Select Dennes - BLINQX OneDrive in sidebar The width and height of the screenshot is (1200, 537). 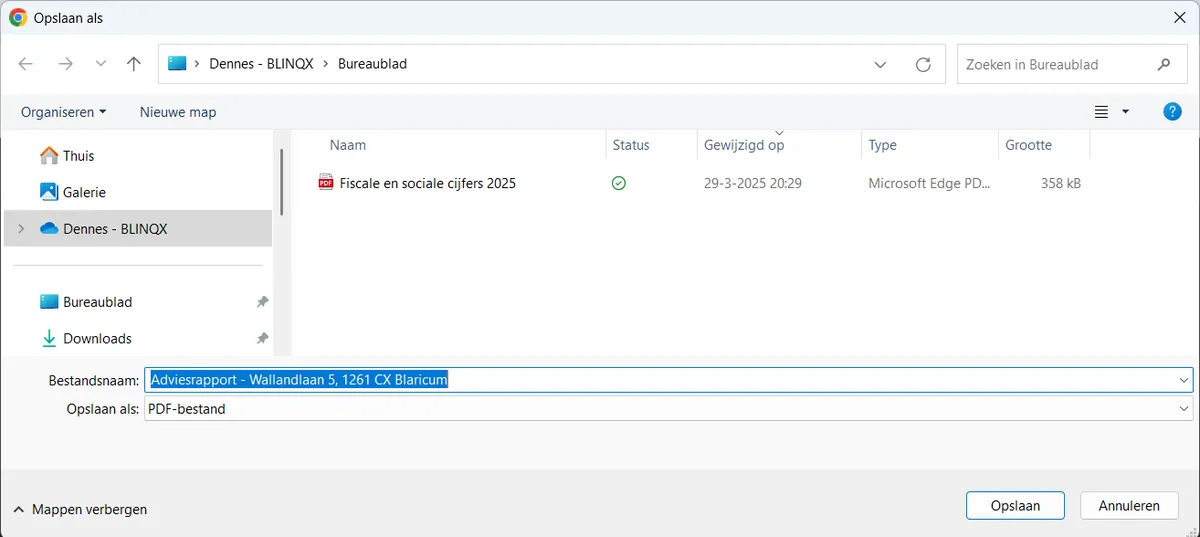click(138, 229)
